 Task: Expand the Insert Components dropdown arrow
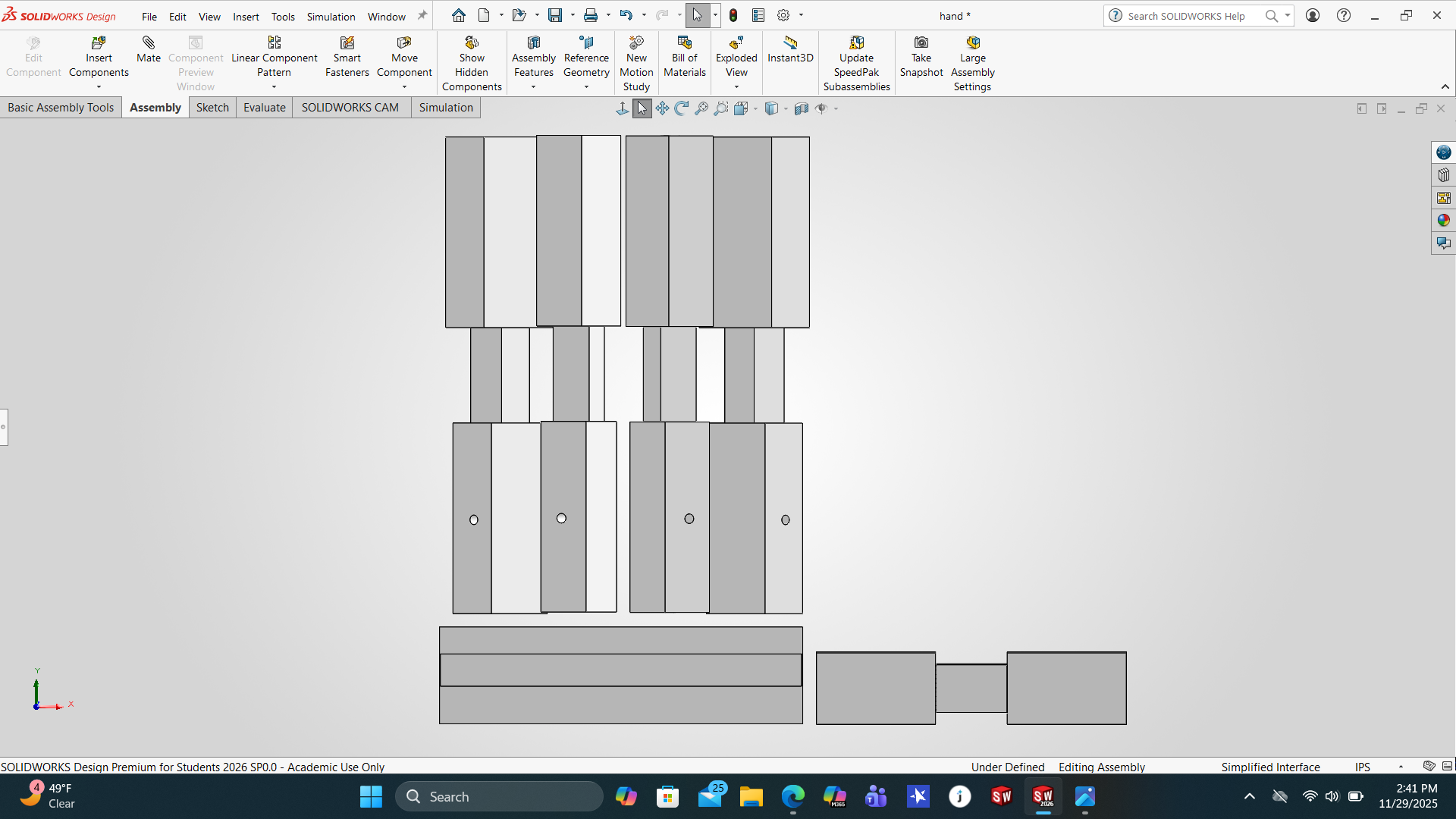coord(99,87)
